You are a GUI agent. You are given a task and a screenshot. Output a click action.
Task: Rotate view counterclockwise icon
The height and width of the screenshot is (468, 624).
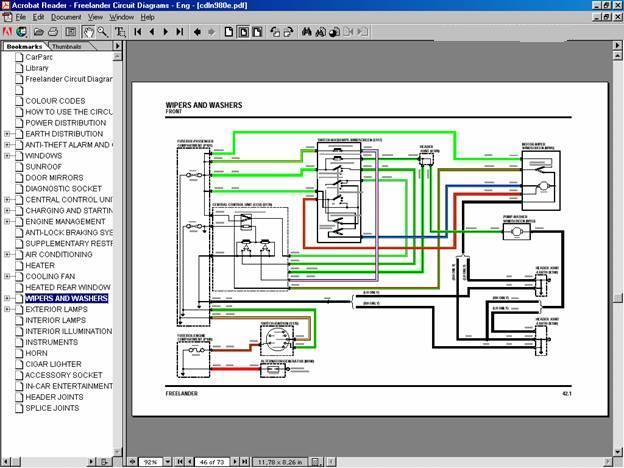coord(275,32)
